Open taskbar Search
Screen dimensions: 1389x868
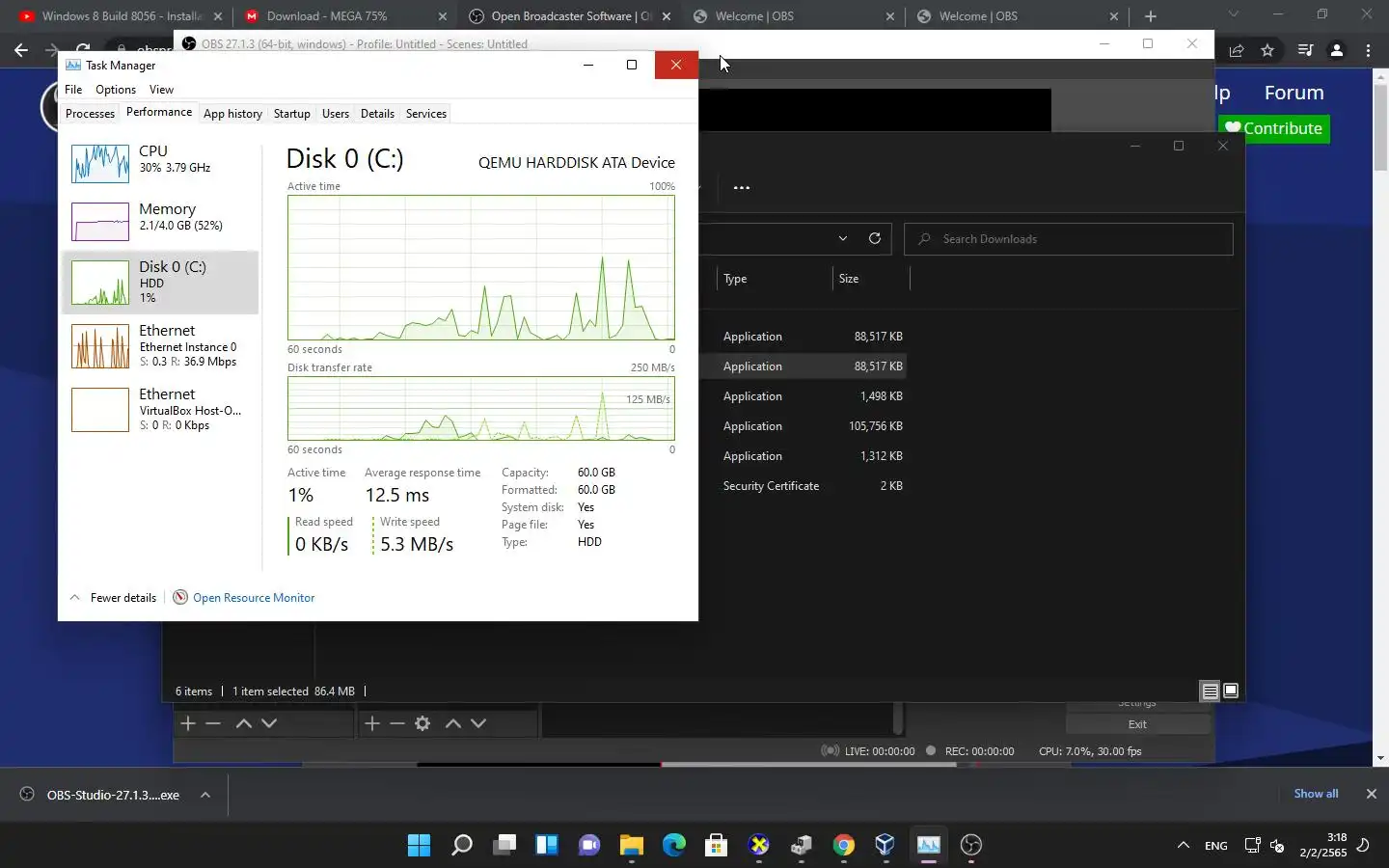click(x=462, y=845)
